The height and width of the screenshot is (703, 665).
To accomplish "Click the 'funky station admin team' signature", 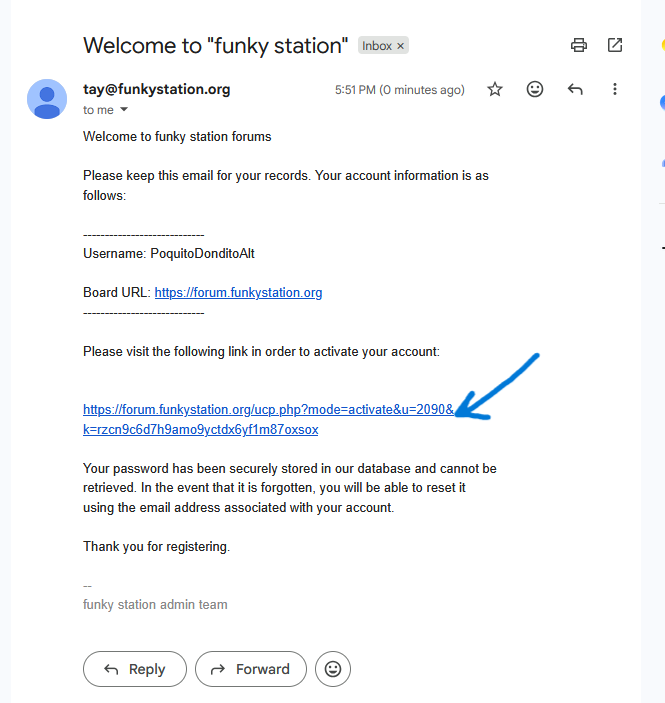I will (x=155, y=604).
